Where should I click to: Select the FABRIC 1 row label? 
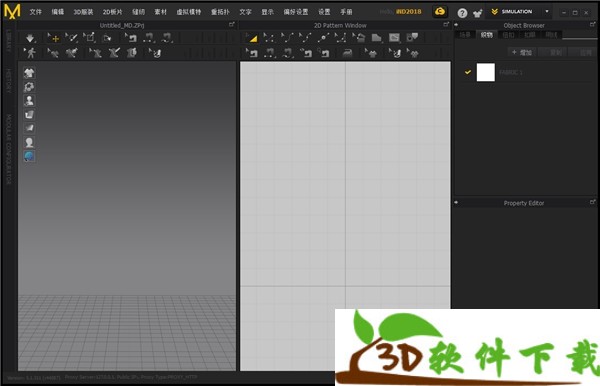click(x=511, y=72)
